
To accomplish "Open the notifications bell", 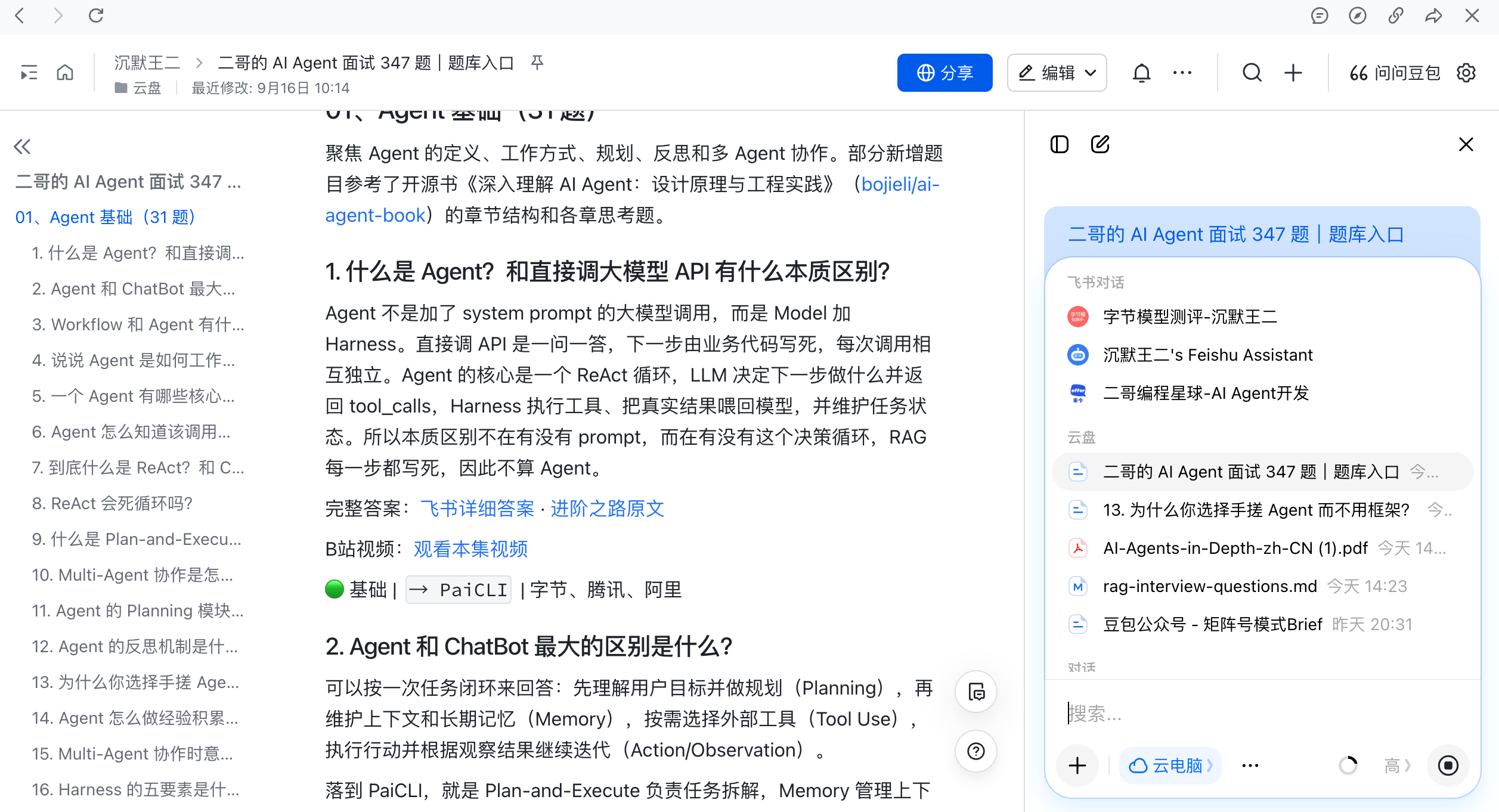I will point(1141,73).
